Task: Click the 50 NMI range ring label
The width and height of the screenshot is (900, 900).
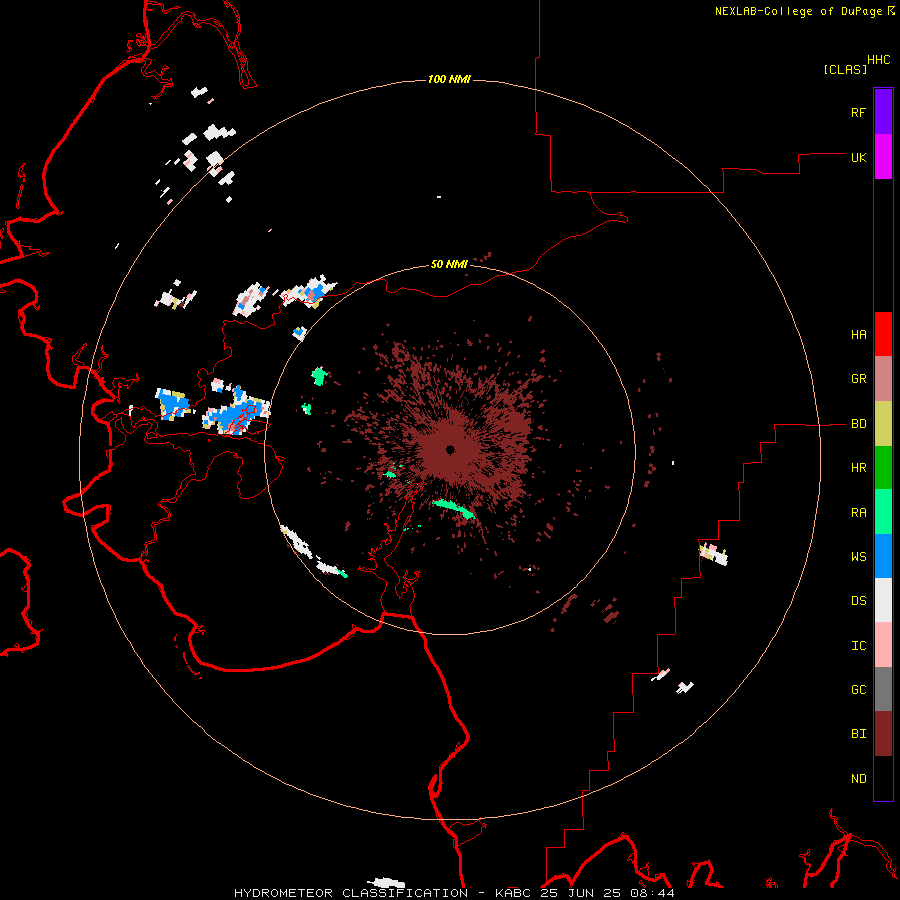Action: click(x=449, y=264)
